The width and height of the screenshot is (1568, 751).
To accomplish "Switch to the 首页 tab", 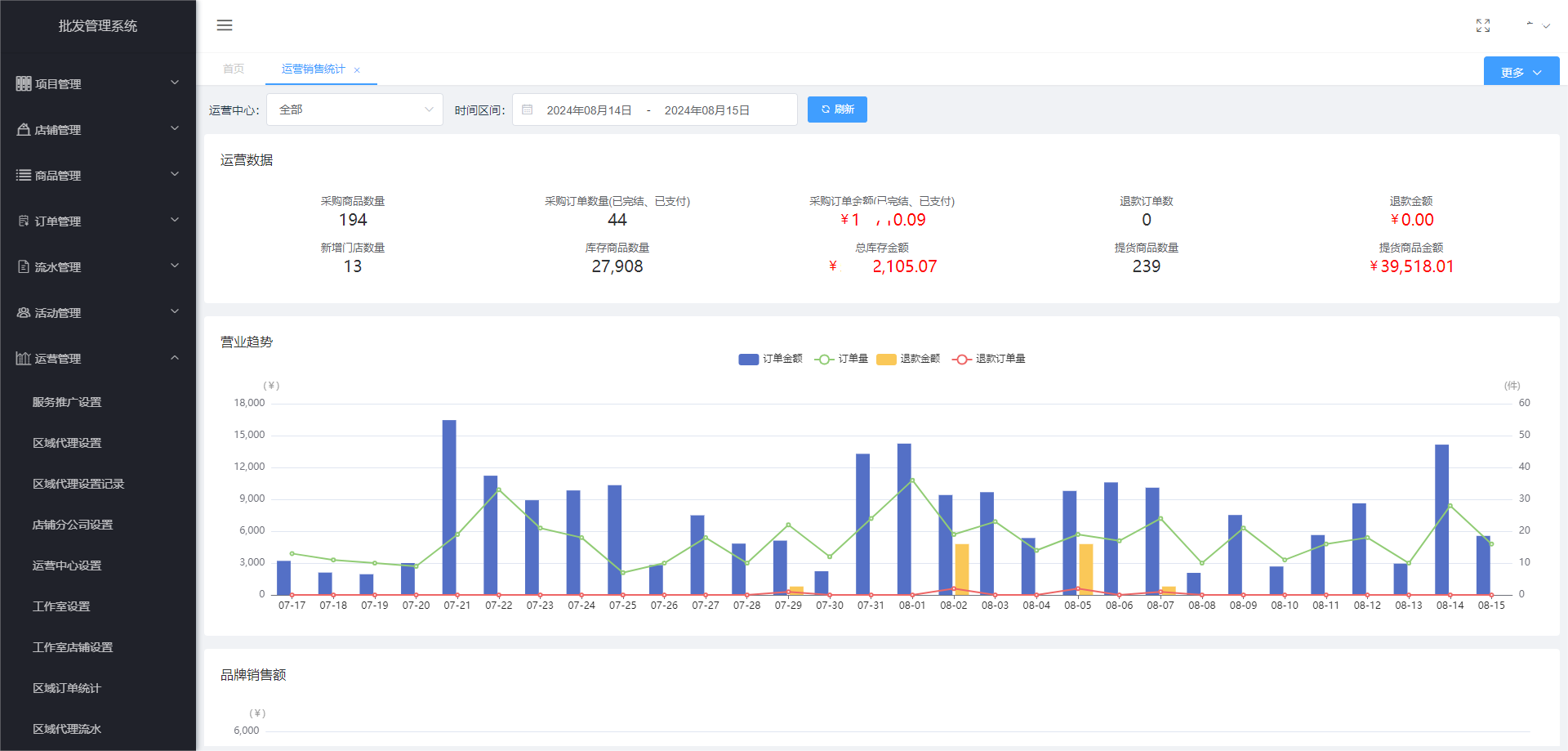I will [234, 69].
